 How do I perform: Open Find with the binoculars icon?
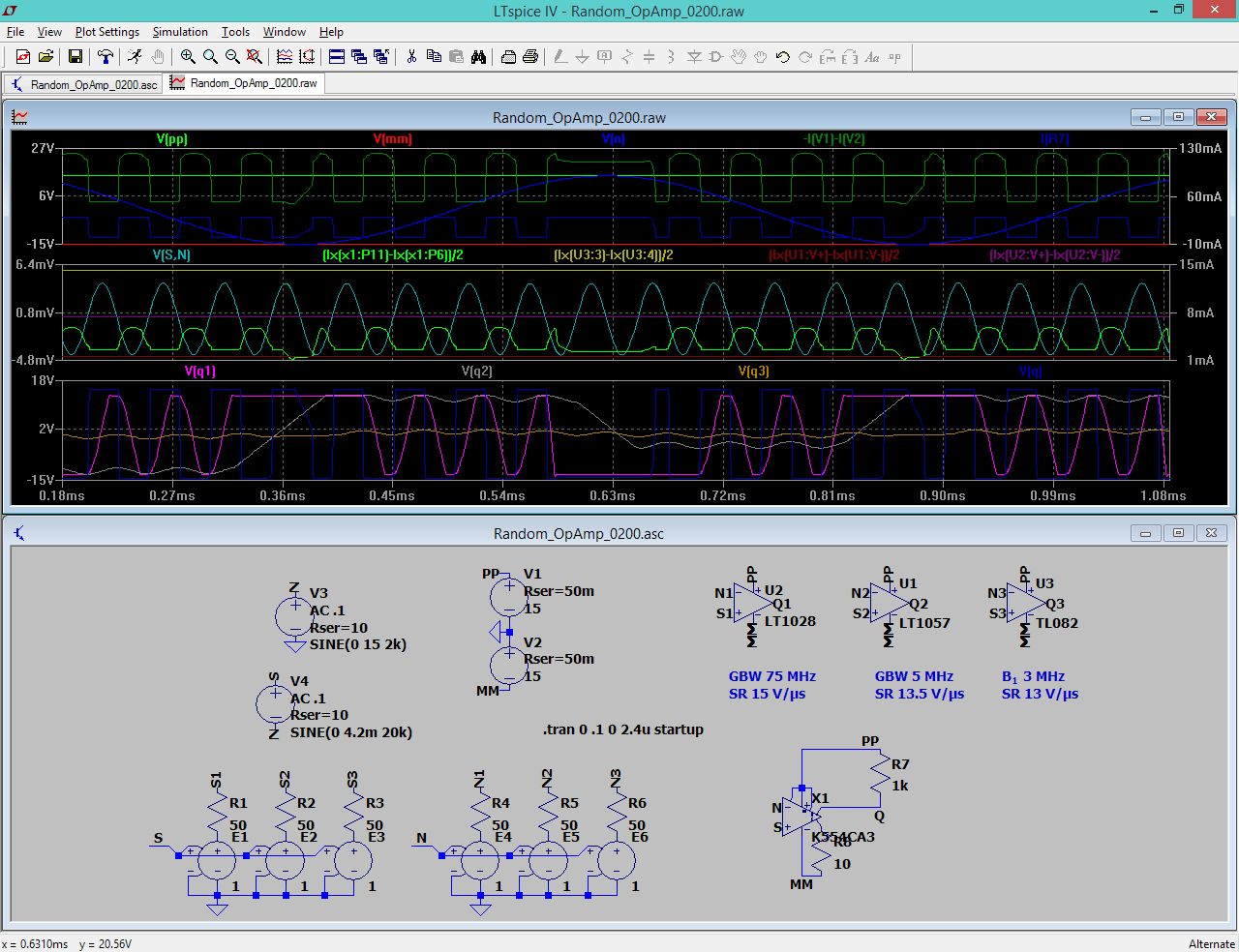click(x=478, y=57)
